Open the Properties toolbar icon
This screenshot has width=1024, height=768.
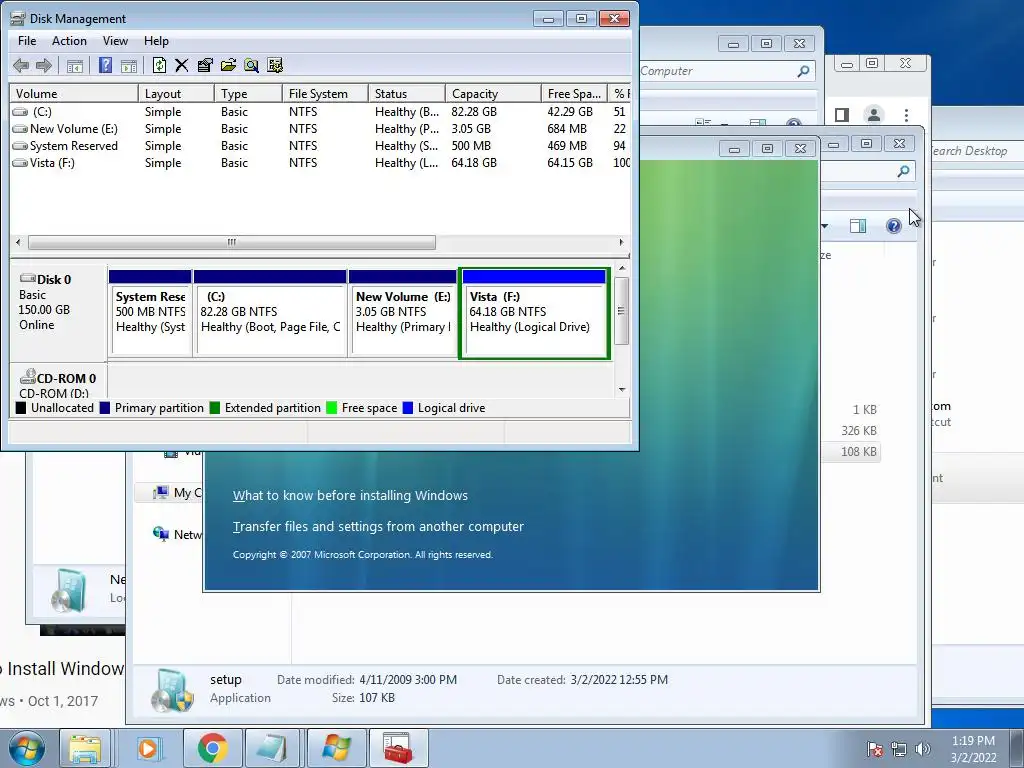[205, 65]
